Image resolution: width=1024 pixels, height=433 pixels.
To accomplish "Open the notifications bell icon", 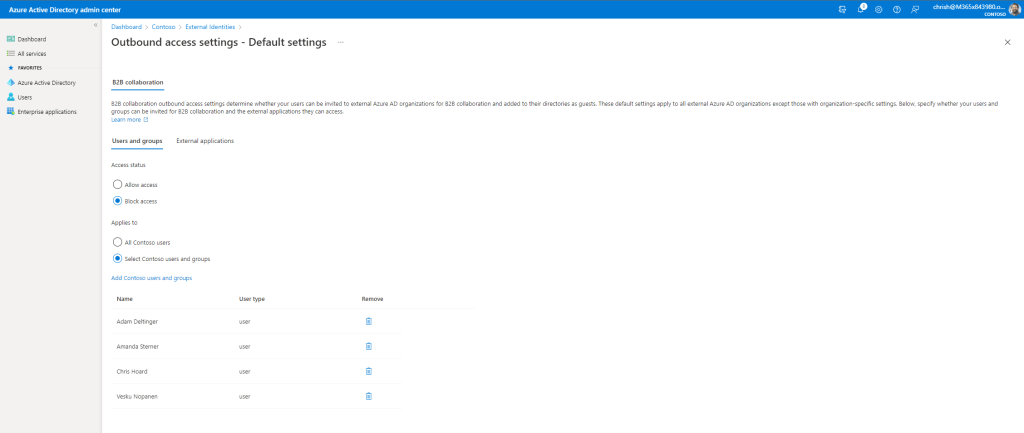I will pyautogui.click(x=861, y=9).
